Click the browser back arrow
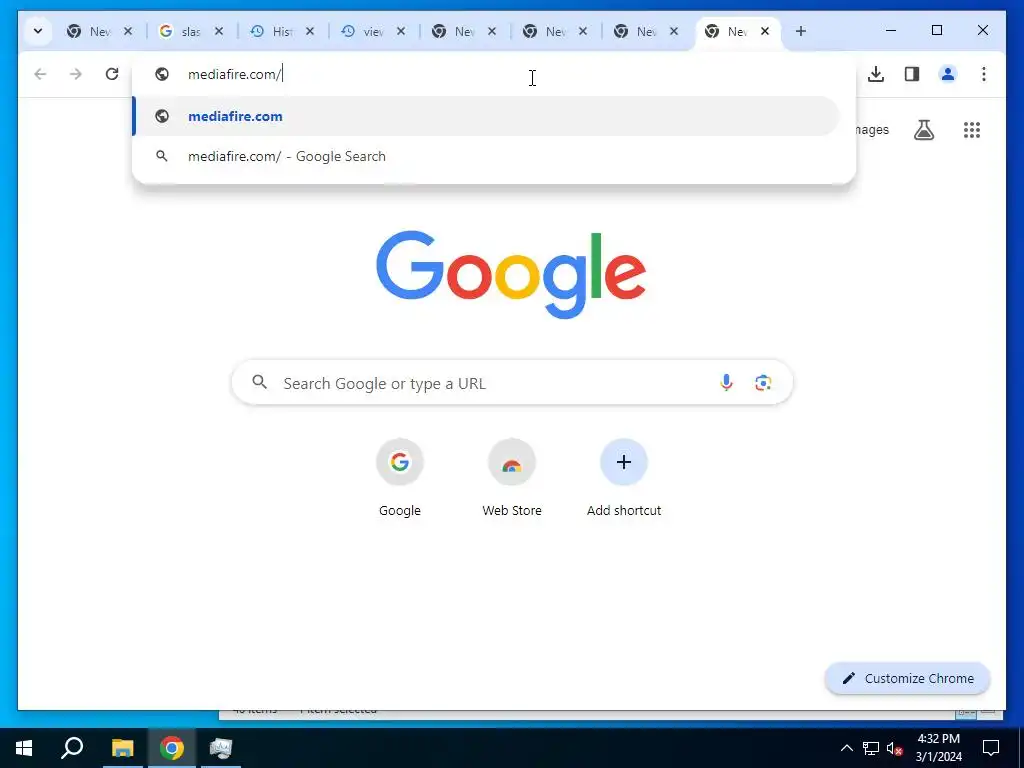This screenshot has width=1024, height=768. pyautogui.click(x=40, y=74)
